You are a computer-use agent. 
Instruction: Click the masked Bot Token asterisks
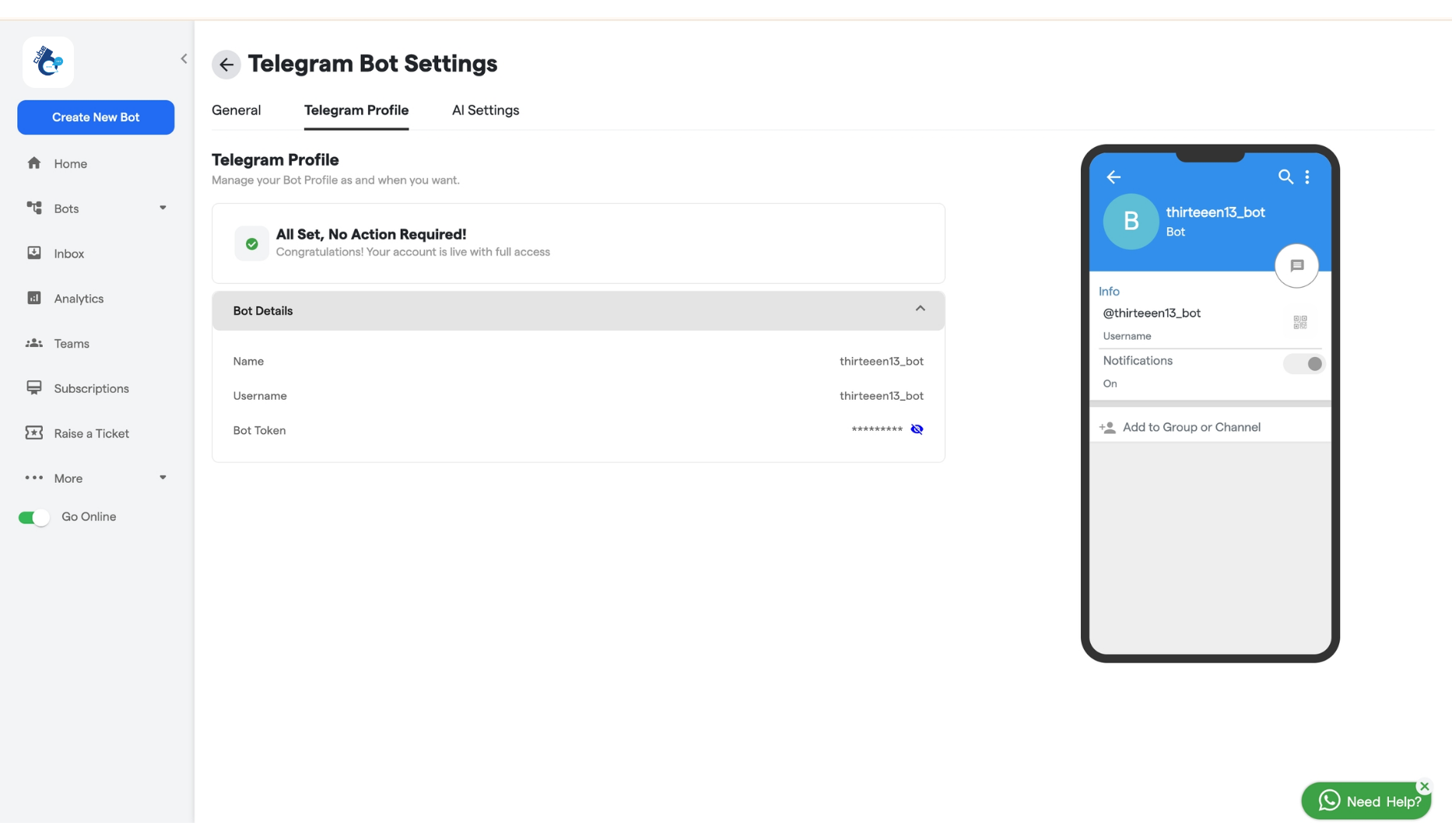(x=877, y=429)
